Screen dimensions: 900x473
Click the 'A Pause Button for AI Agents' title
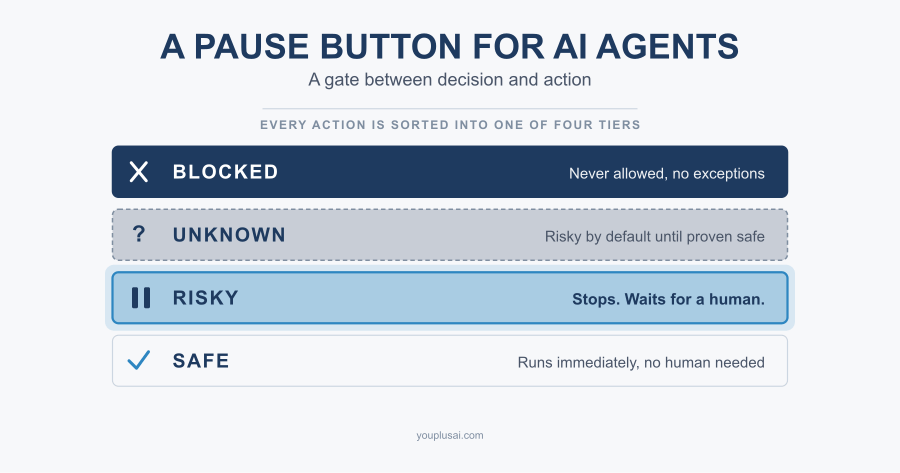449,46
